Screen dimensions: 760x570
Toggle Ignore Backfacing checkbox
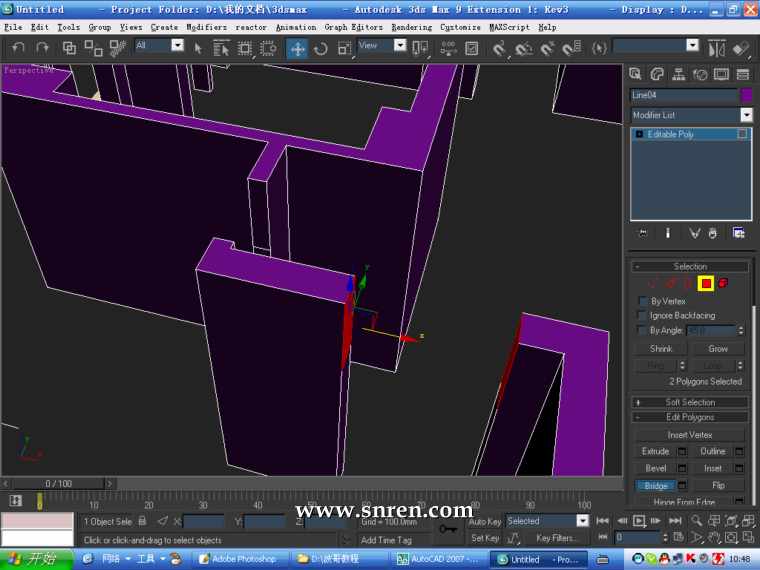pyautogui.click(x=643, y=316)
